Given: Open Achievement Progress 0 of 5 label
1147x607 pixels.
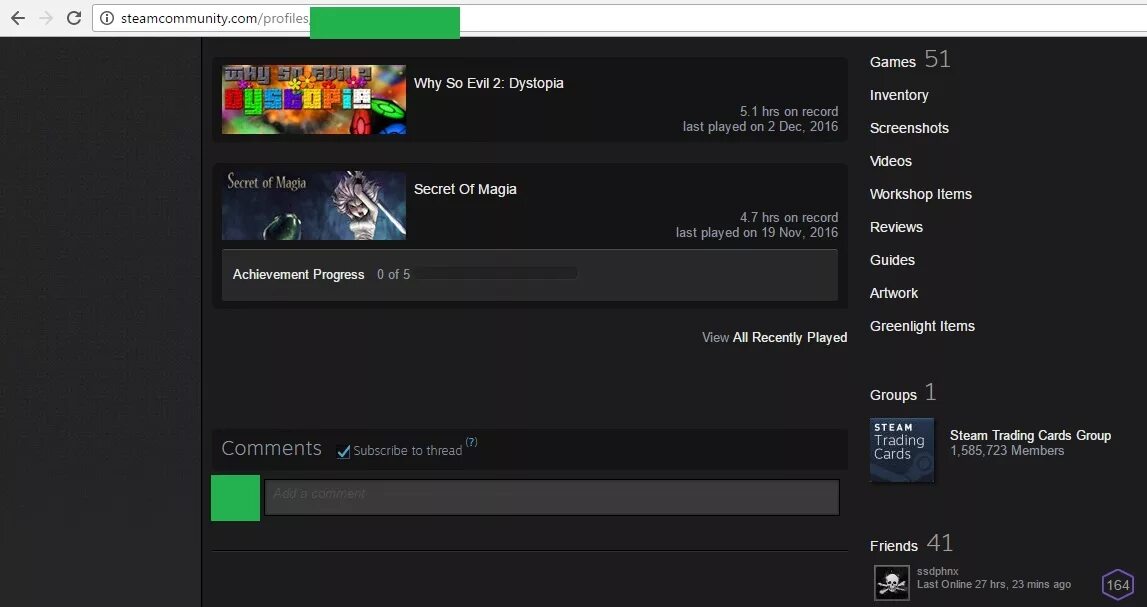Looking at the screenshot, I should click(321, 274).
